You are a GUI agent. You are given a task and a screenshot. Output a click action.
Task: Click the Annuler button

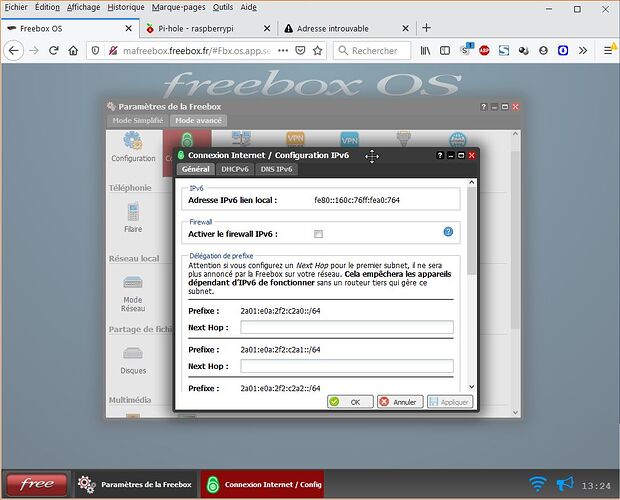pos(400,402)
